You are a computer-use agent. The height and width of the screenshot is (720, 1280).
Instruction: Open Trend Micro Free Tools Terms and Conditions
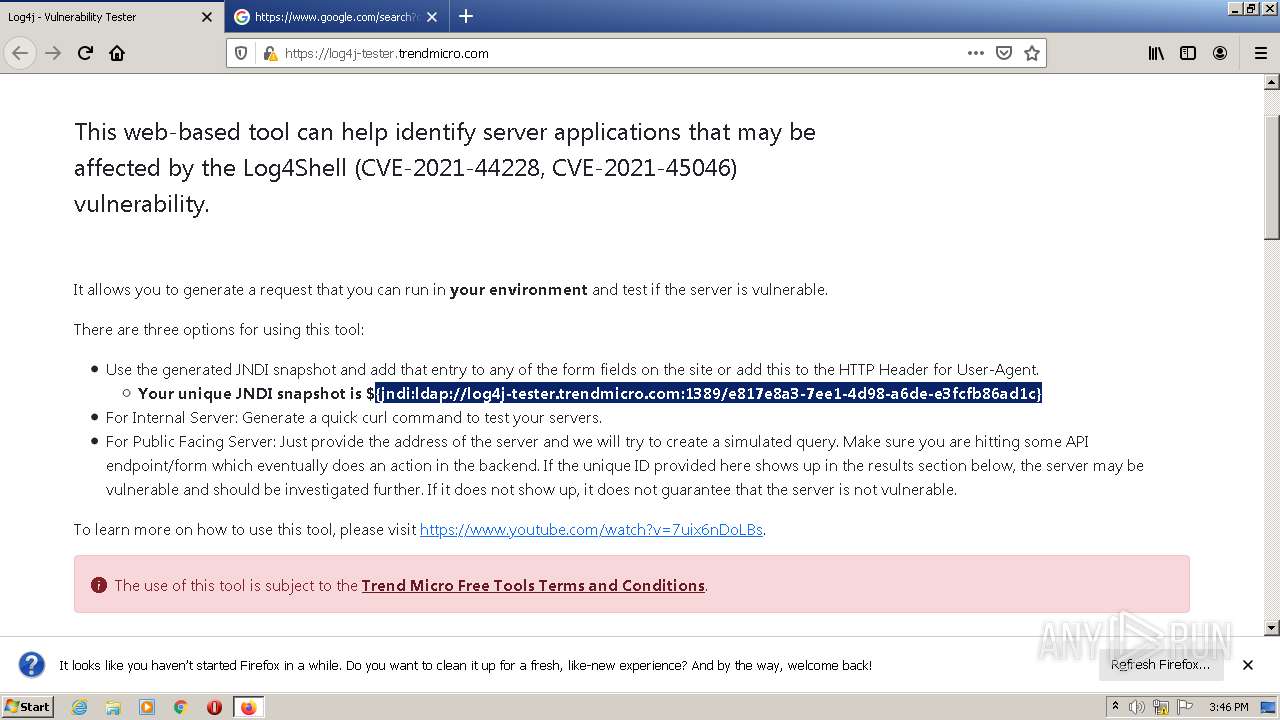point(533,586)
